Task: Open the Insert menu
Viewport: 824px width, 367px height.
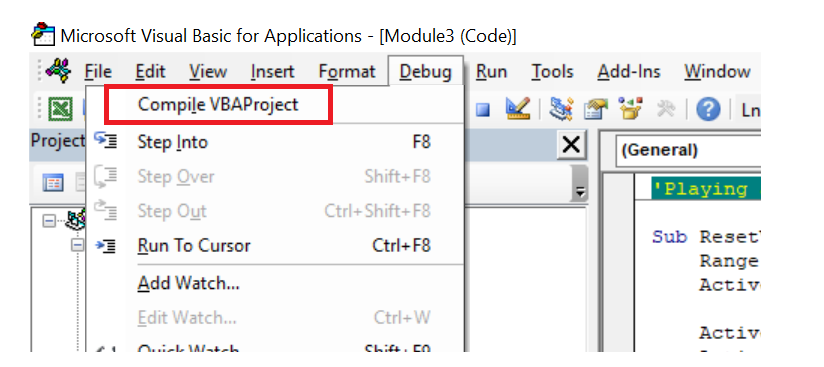Action: pos(272,72)
